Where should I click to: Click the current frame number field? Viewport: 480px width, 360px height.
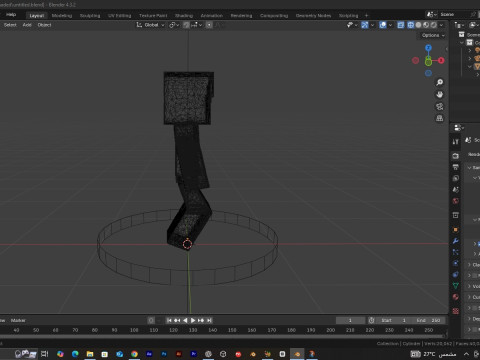coord(350,320)
